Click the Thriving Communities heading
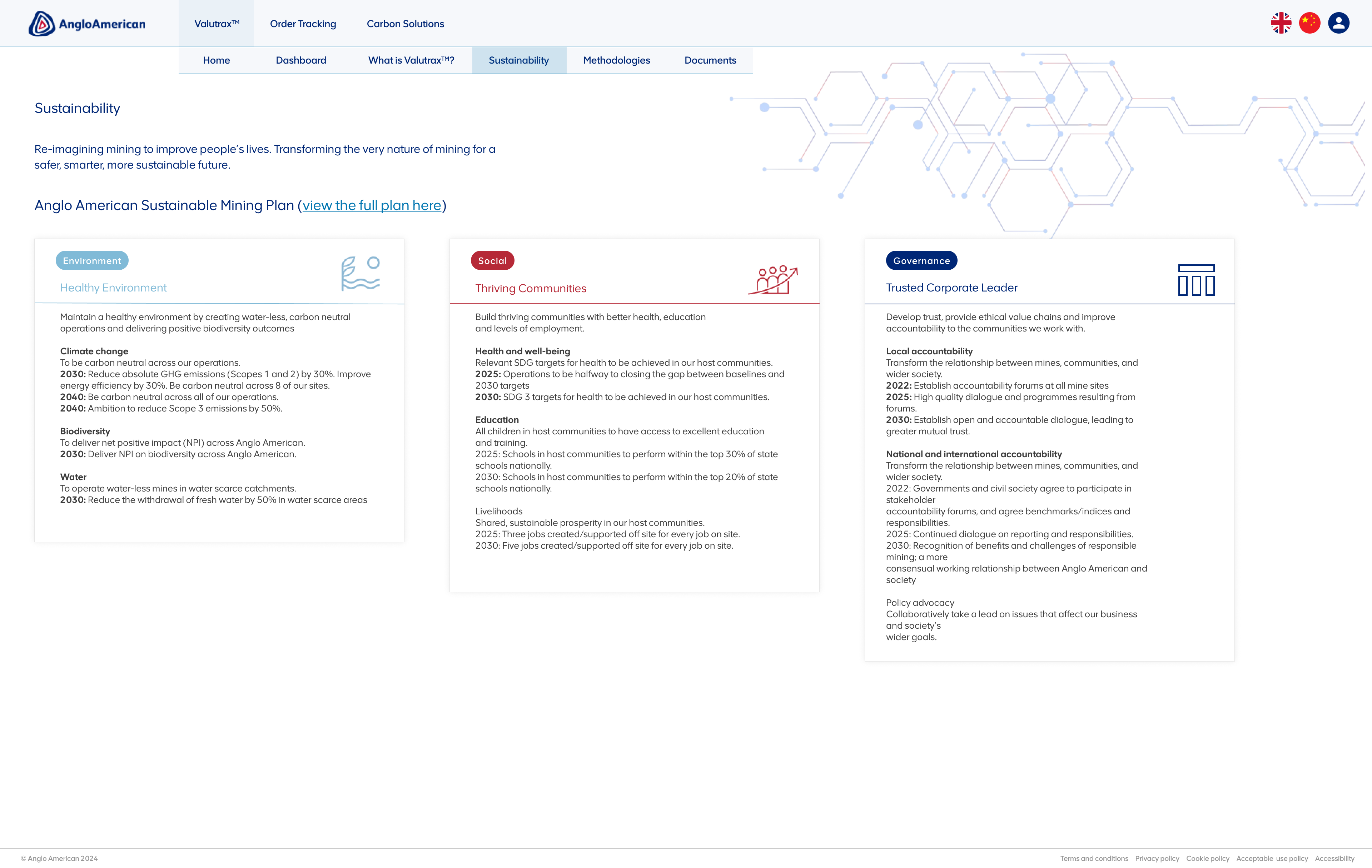Image resolution: width=1372 pixels, height=868 pixels. (531, 288)
